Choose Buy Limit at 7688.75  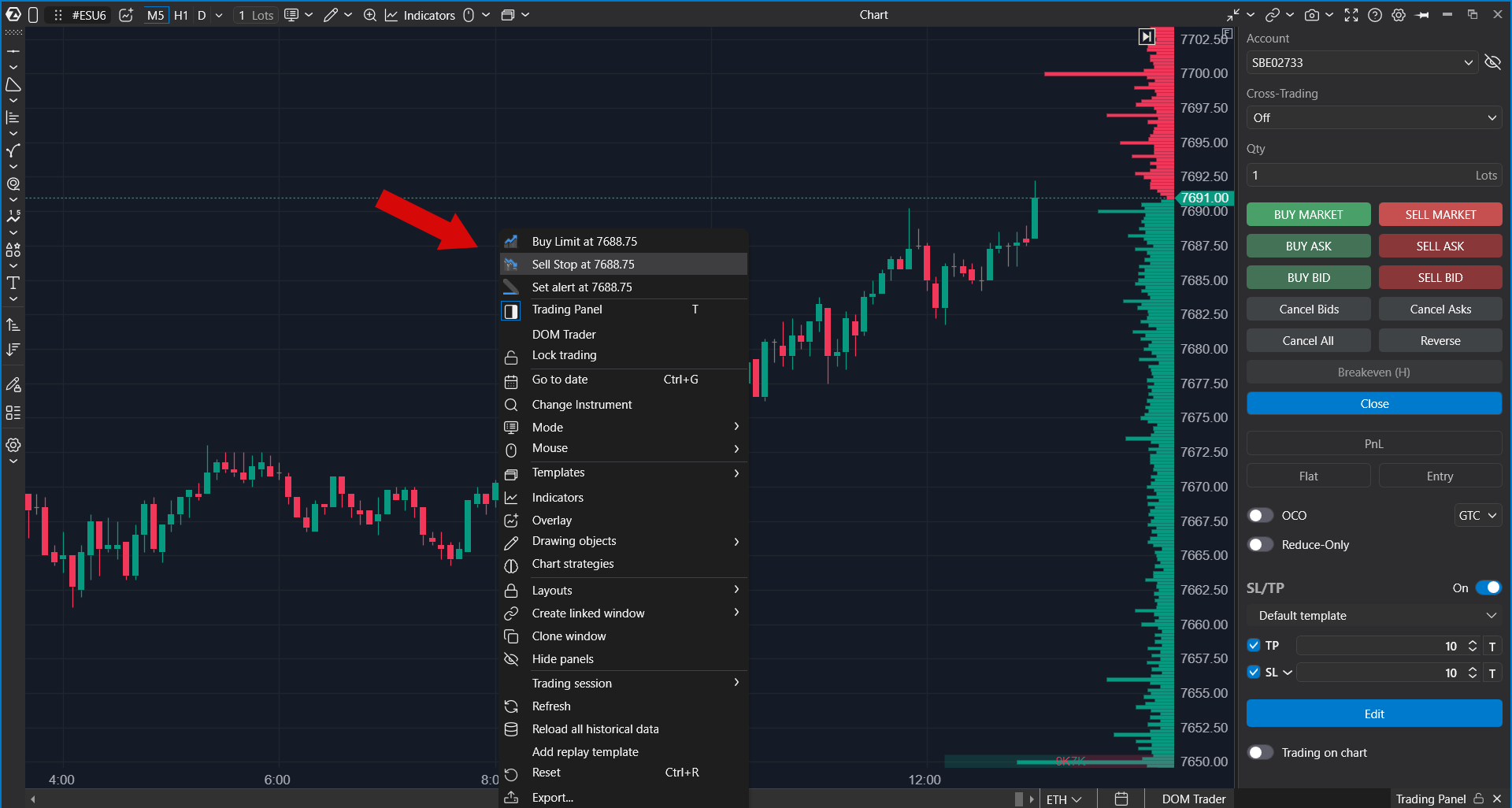coord(624,241)
